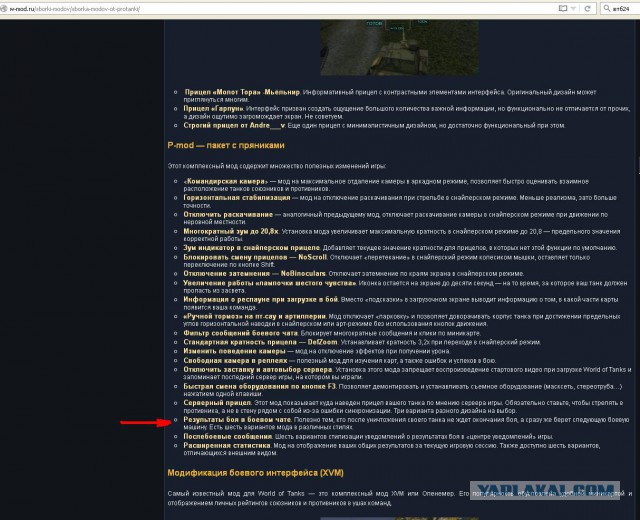The image size is (640, 520).
Task: Click "Результаты боя в боевом чате" item
Action: [x=237, y=420]
